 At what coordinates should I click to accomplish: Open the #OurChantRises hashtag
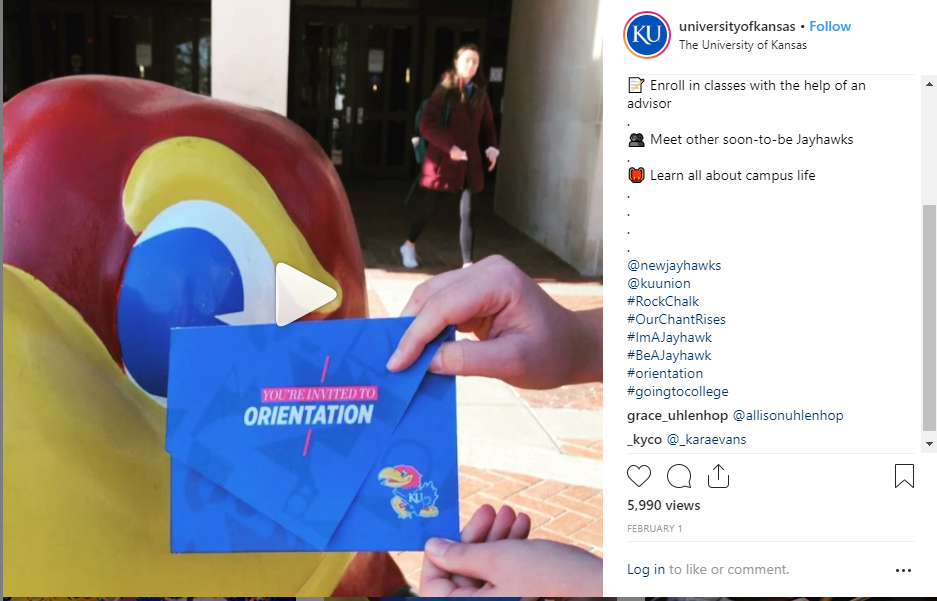pos(676,319)
